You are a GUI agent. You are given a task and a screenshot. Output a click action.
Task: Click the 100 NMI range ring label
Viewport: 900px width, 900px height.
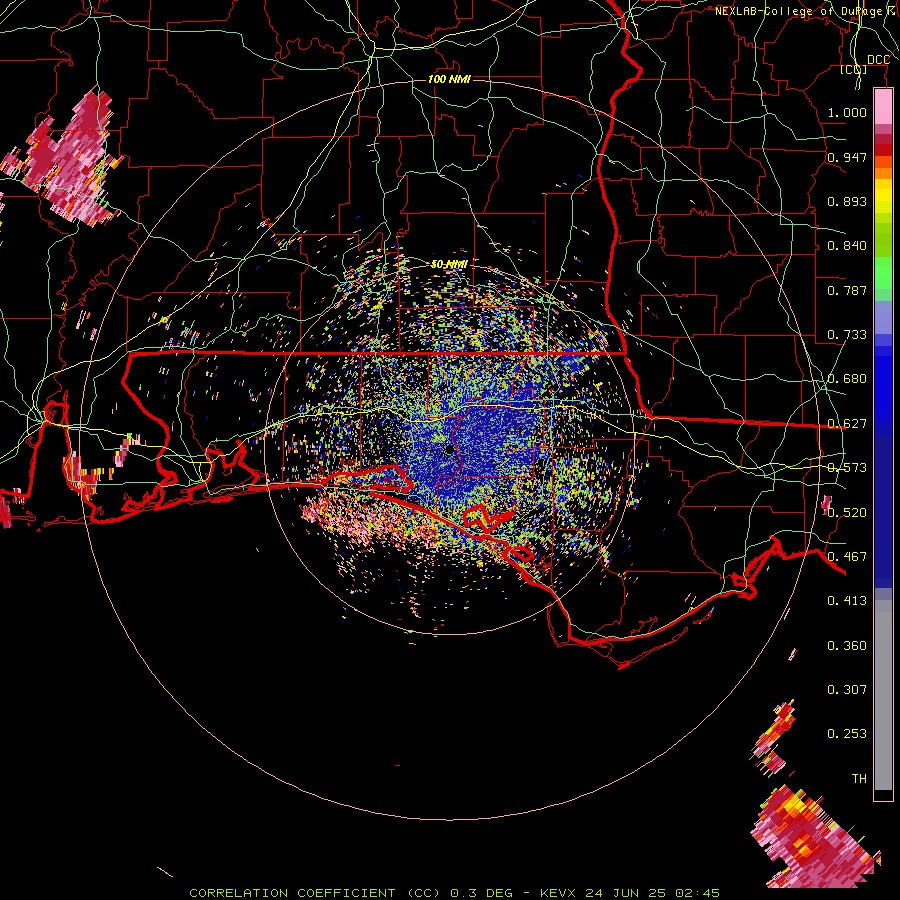pyautogui.click(x=449, y=79)
